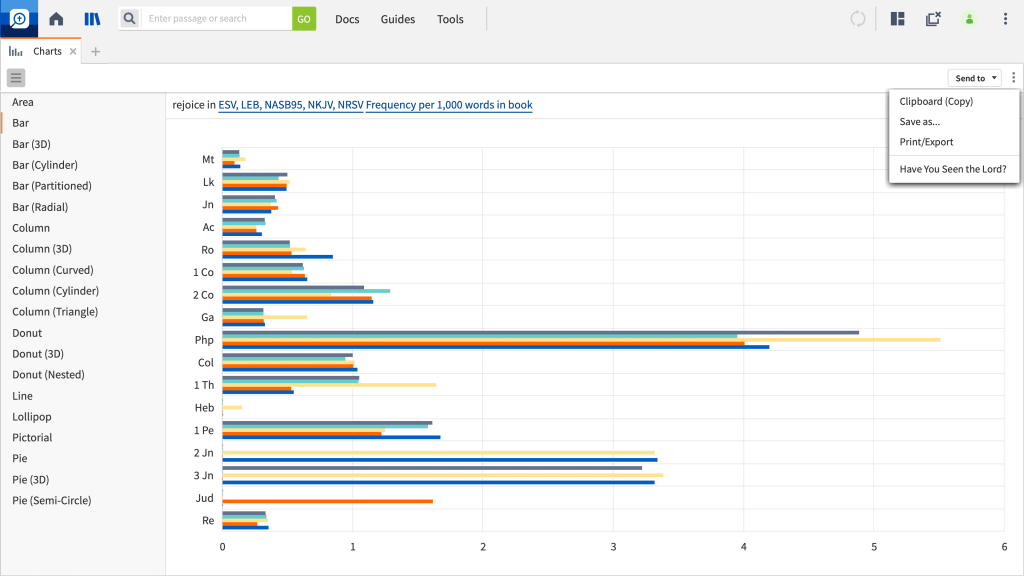Close the Charts tab
This screenshot has width=1024, height=576.
tap(73, 52)
